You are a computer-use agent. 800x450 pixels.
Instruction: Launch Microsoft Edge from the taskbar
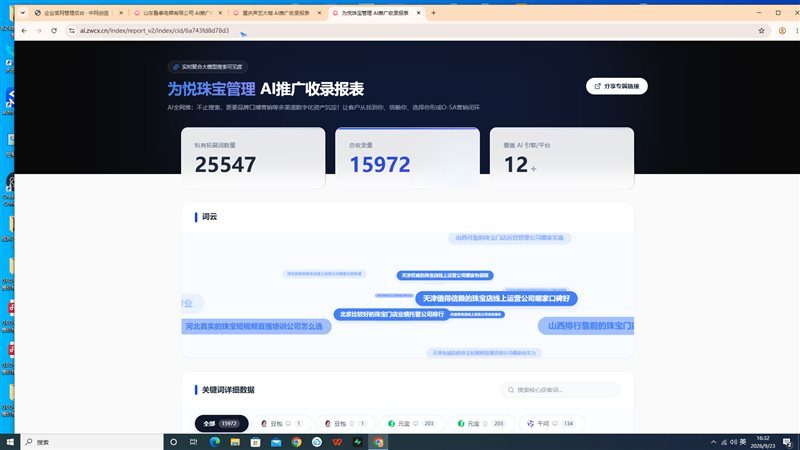click(x=214, y=442)
